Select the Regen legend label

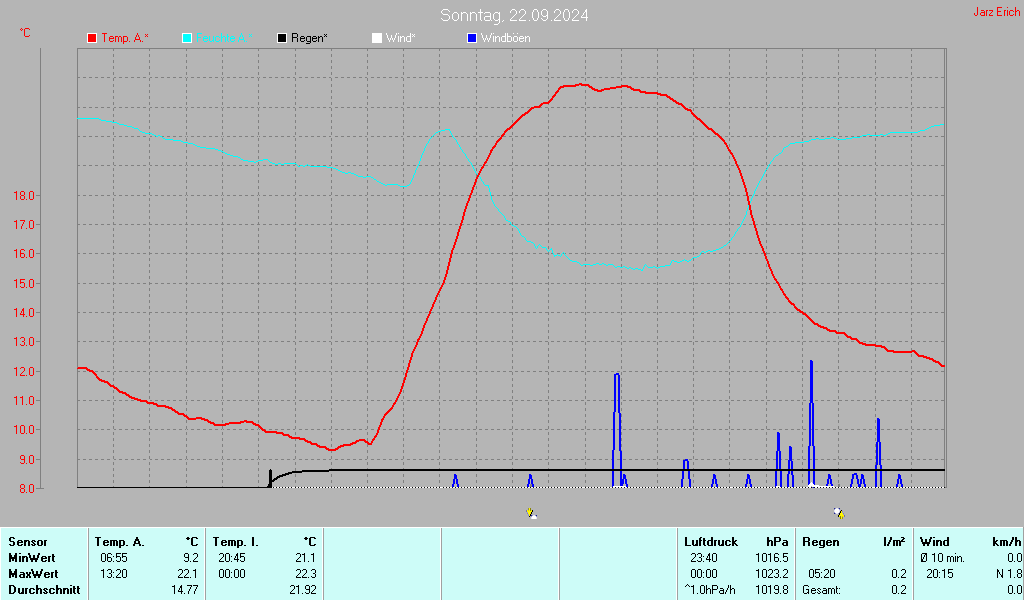[309, 38]
